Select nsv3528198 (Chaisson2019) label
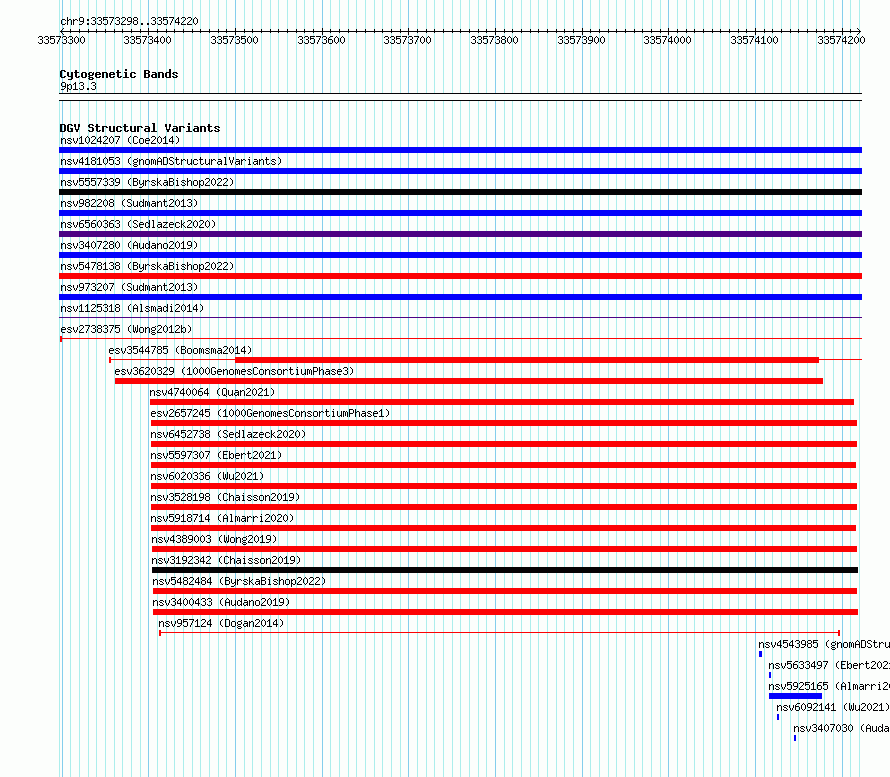Screen dimensions: 890x777 coord(225,497)
